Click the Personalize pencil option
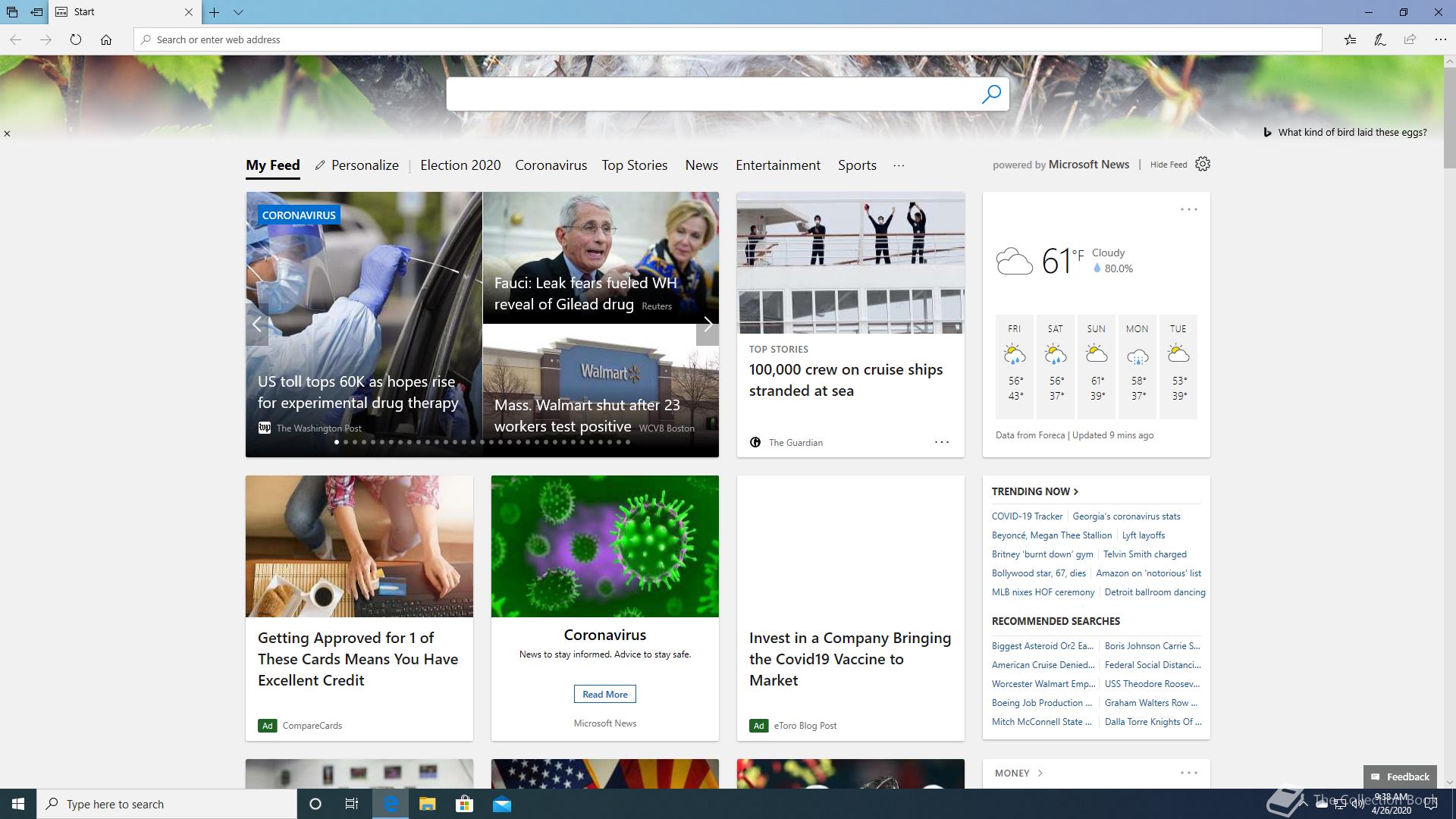The width and height of the screenshot is (1456, 819). [357, 165]
